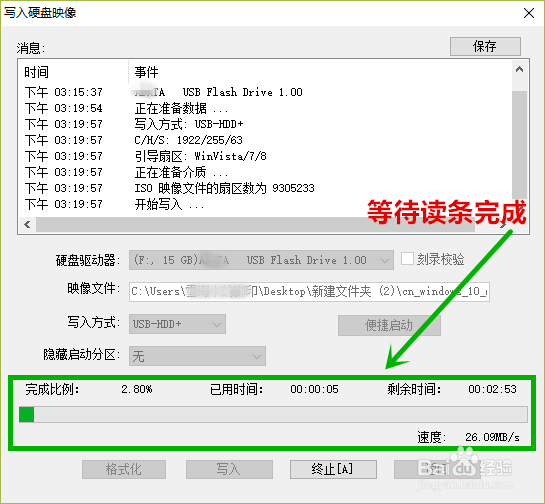Viewport: 545px width, 504px height.
Task: Click the 写入 button
Action: point(229,469)
